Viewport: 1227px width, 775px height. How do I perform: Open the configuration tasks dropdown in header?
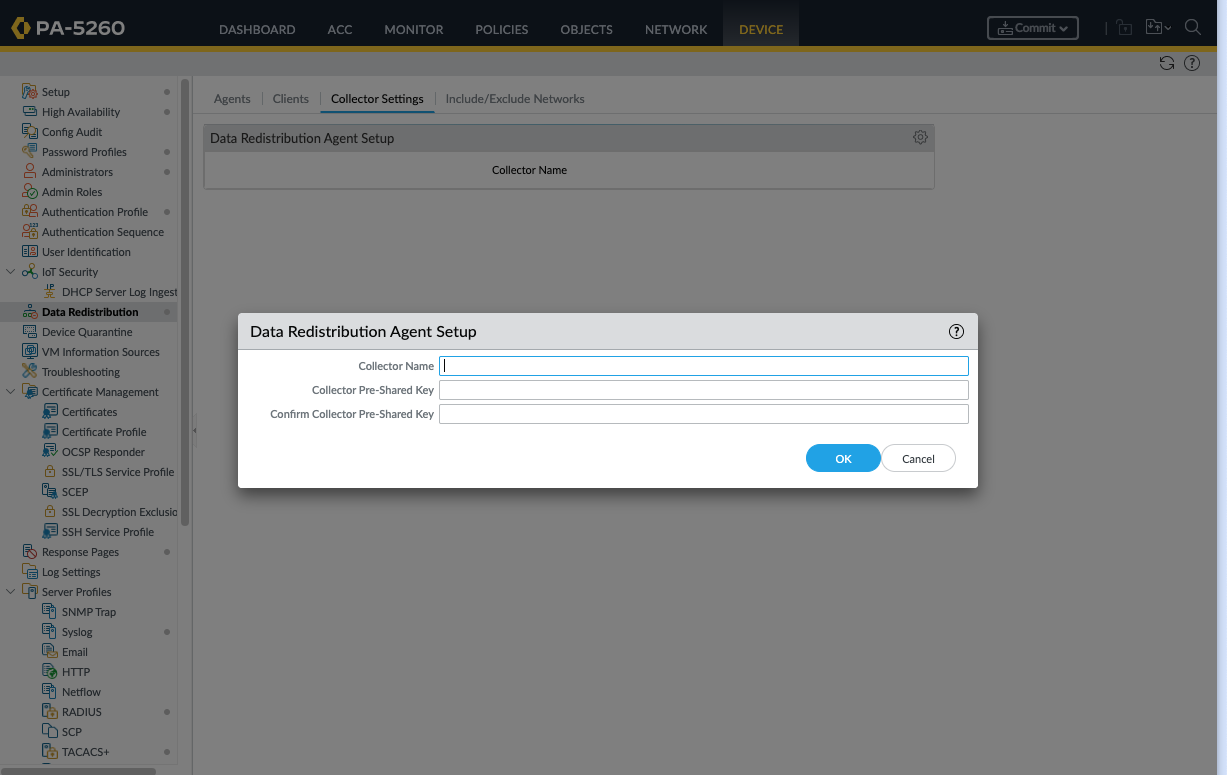tap(1159, 28)
